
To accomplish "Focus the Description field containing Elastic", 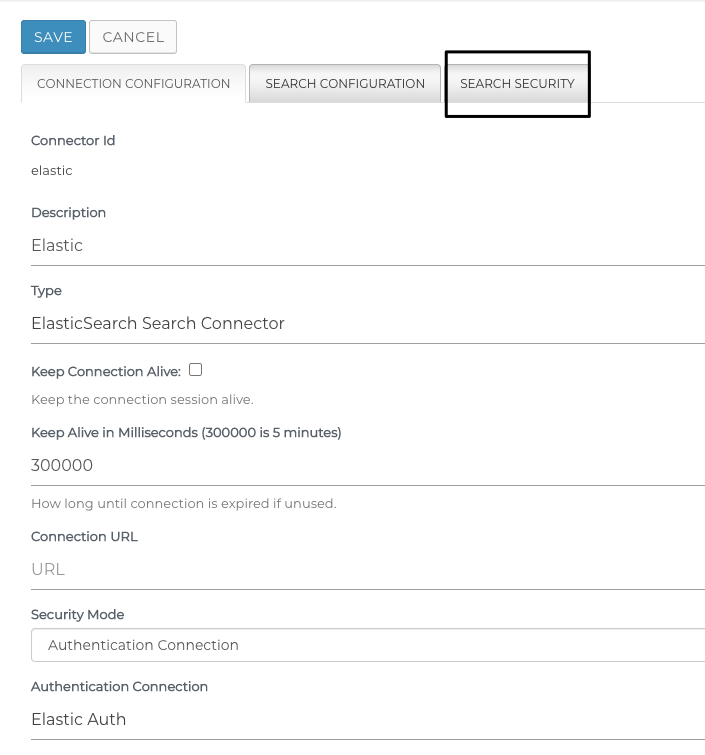I will (x=368, y=246).
